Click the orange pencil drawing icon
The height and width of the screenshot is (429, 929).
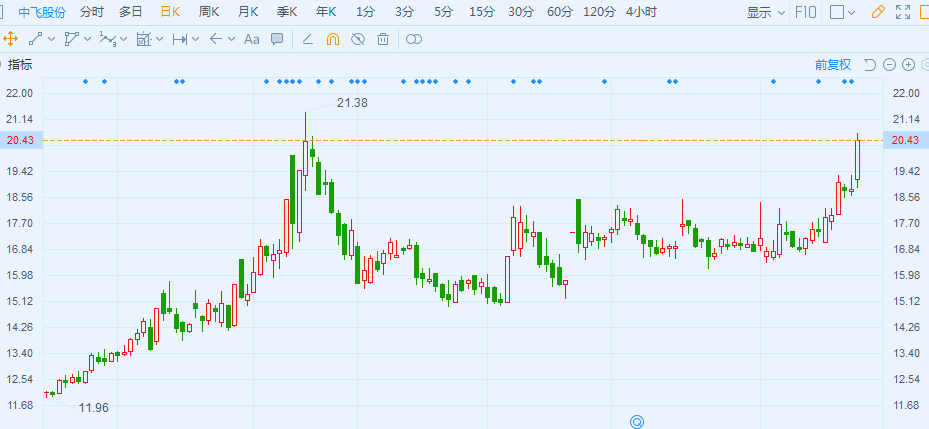(x=879, y=12)
